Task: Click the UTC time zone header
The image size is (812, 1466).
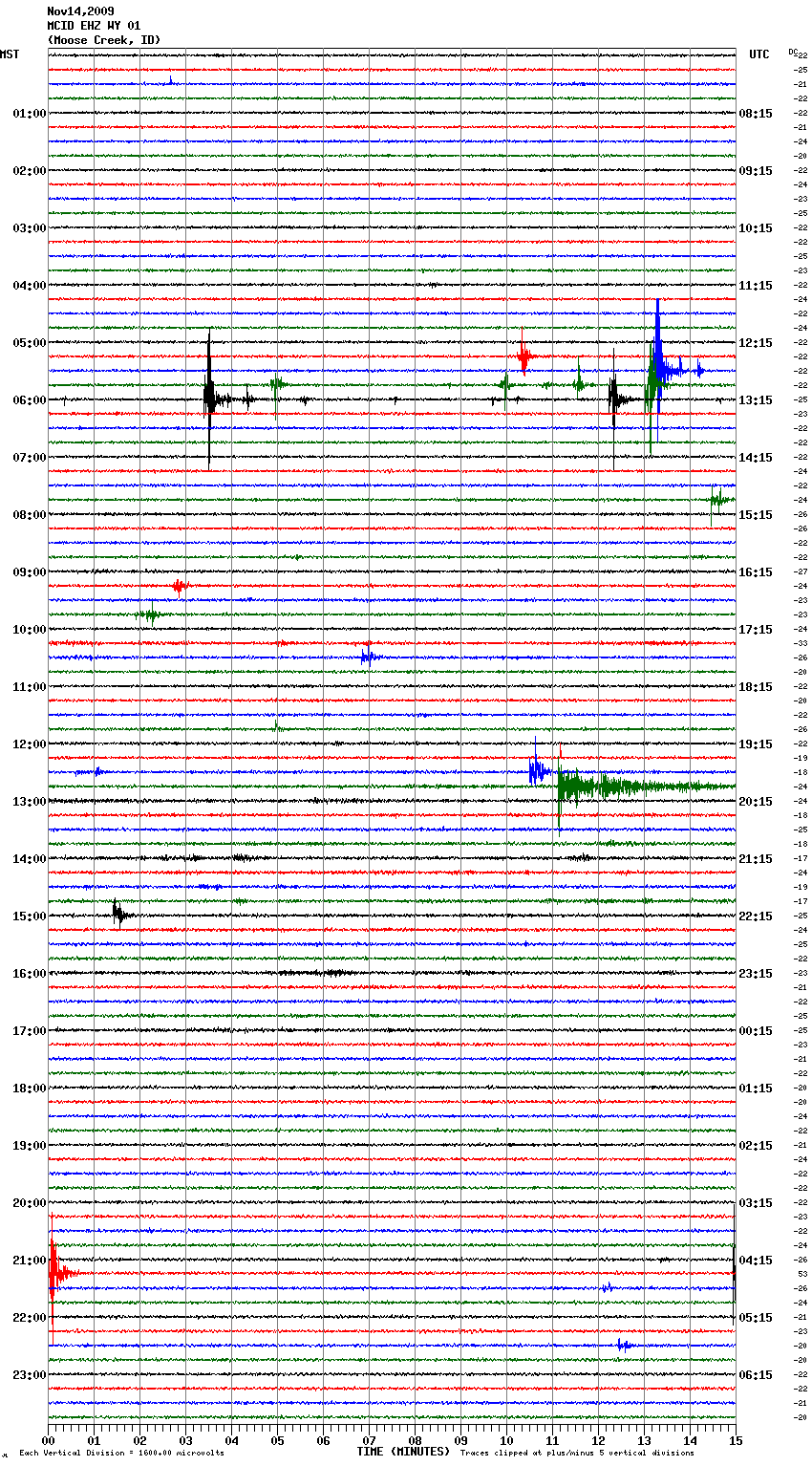Action: click(x=759, y=54)
